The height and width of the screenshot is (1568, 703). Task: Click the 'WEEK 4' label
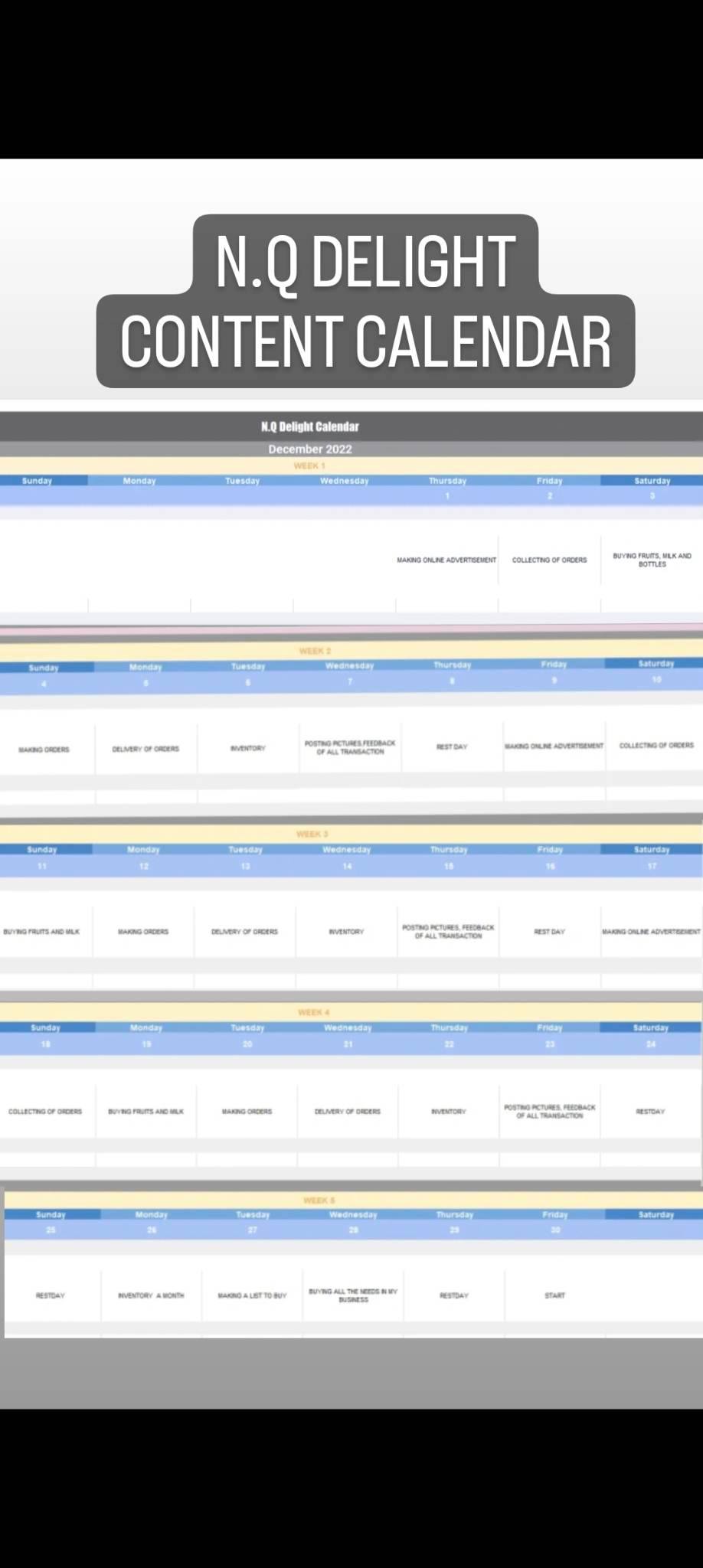point(313,1012)
